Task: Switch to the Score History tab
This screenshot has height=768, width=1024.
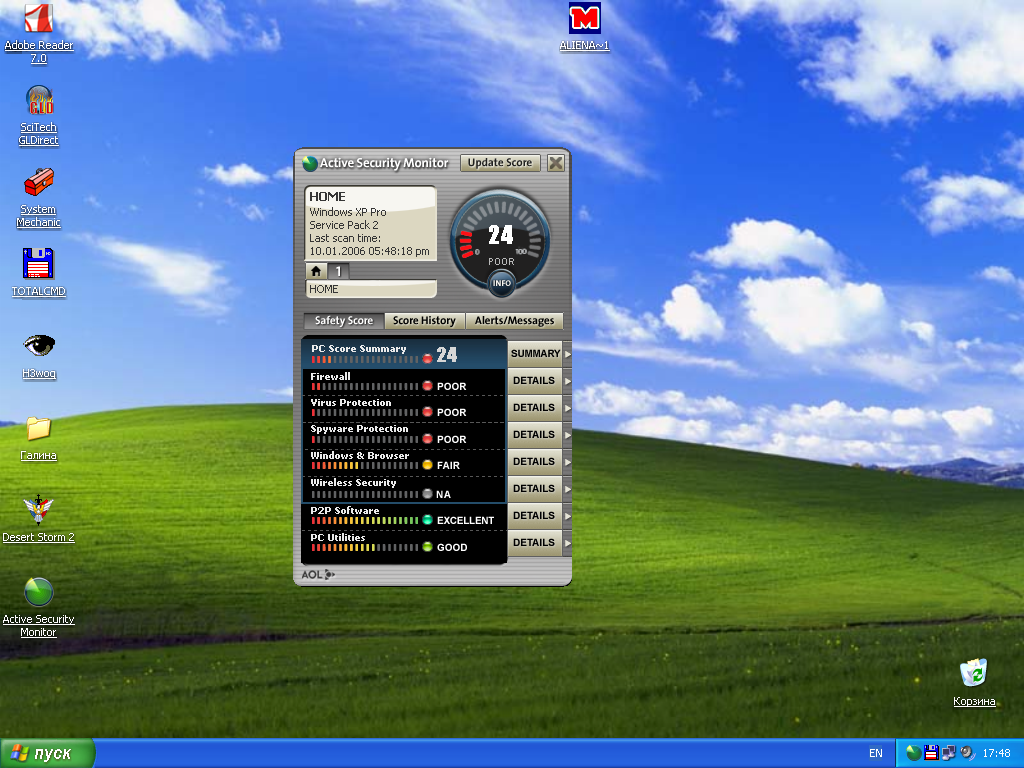Action: (424, 321)
